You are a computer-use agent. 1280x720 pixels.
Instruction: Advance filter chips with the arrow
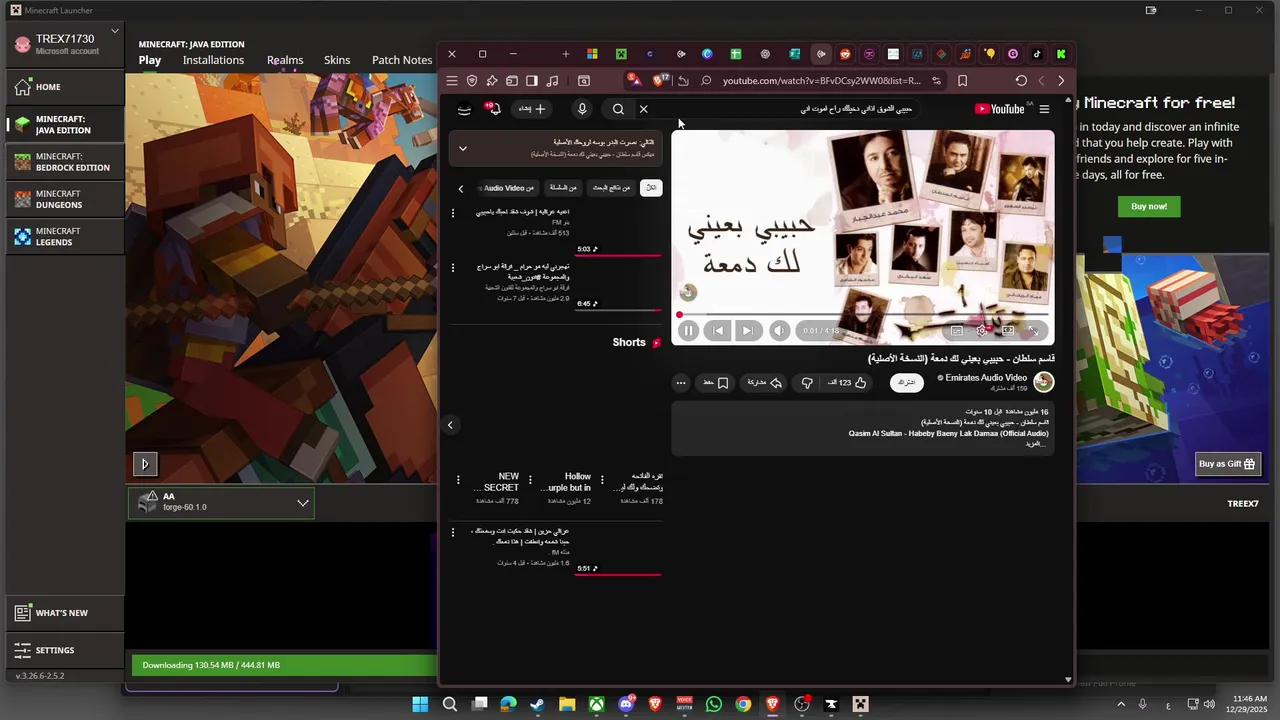(461, 188)
